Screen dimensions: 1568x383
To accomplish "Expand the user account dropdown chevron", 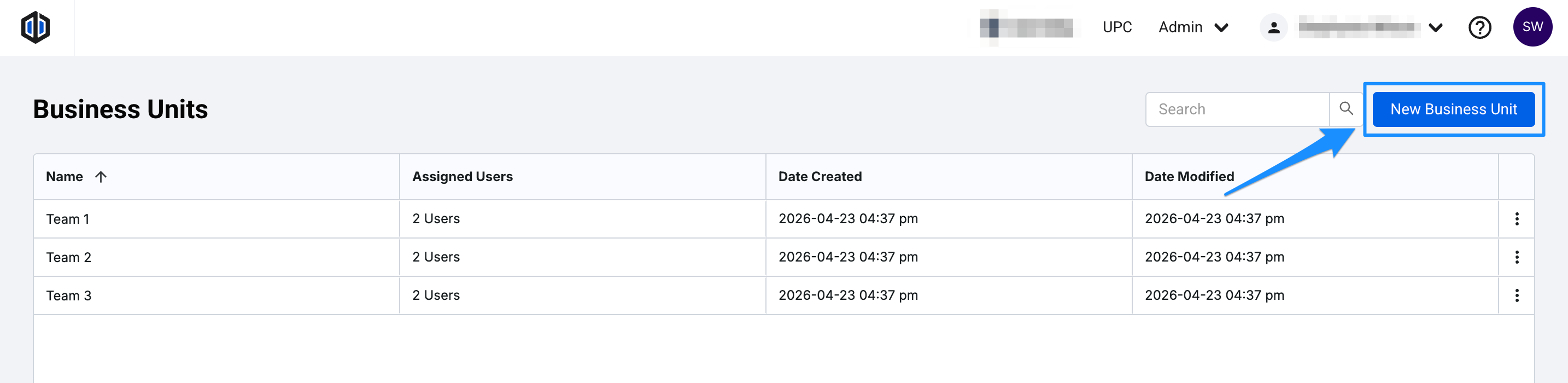I will tap(1435, 27).
